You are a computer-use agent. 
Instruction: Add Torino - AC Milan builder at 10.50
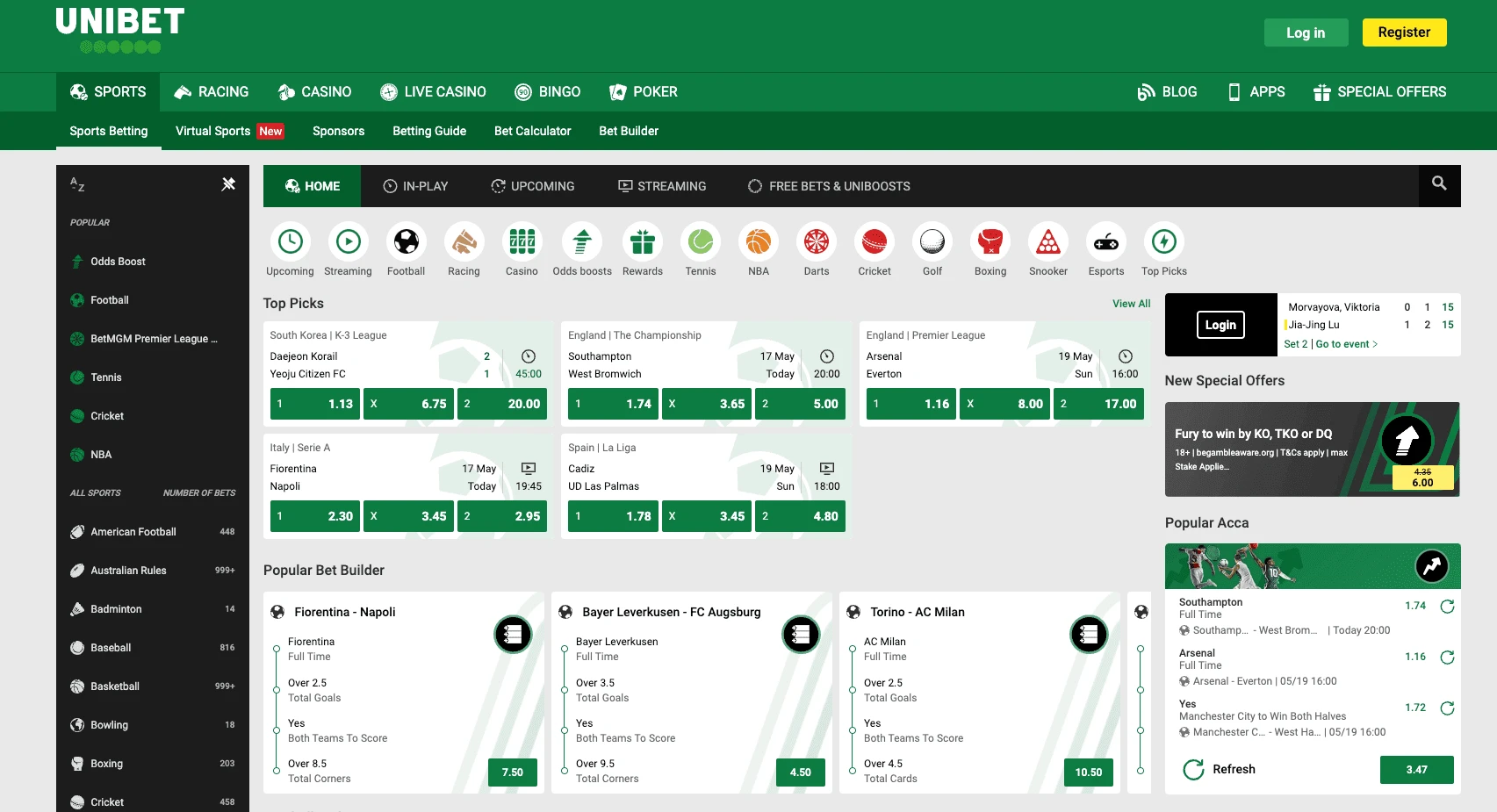click(x=1089, y=772)
